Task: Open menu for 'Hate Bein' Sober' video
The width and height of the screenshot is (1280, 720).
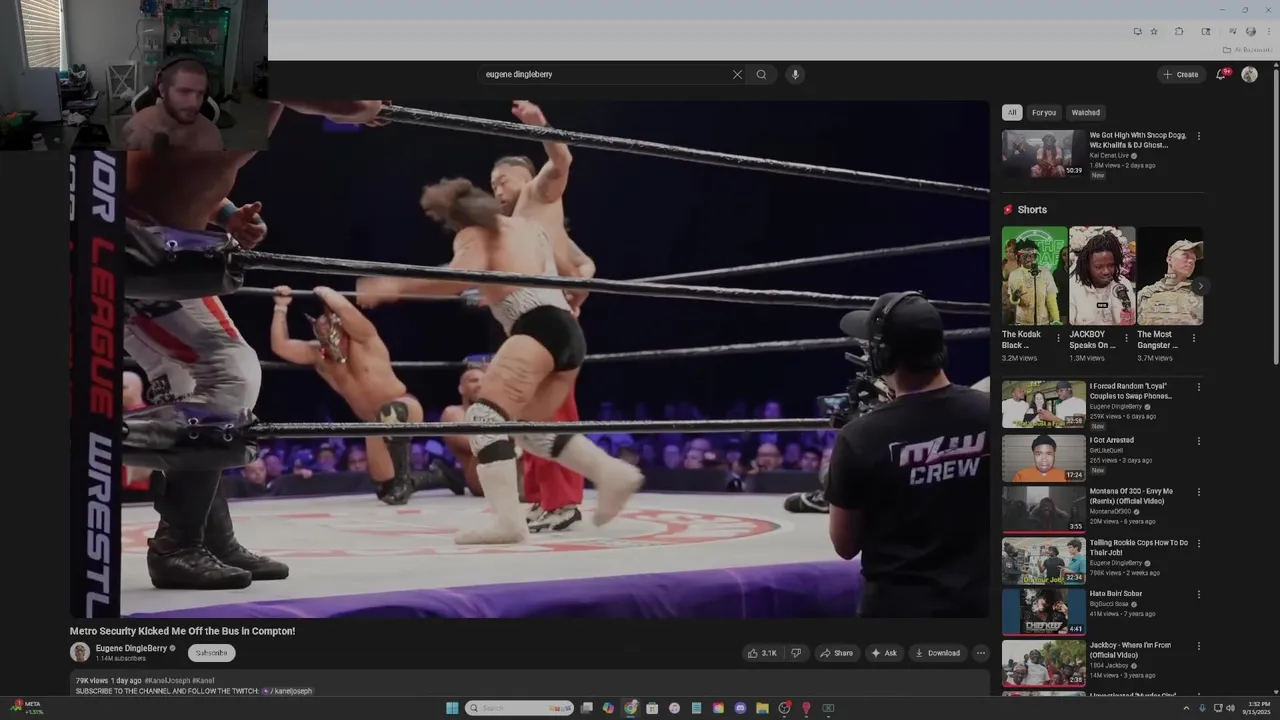Action: 1198,594
